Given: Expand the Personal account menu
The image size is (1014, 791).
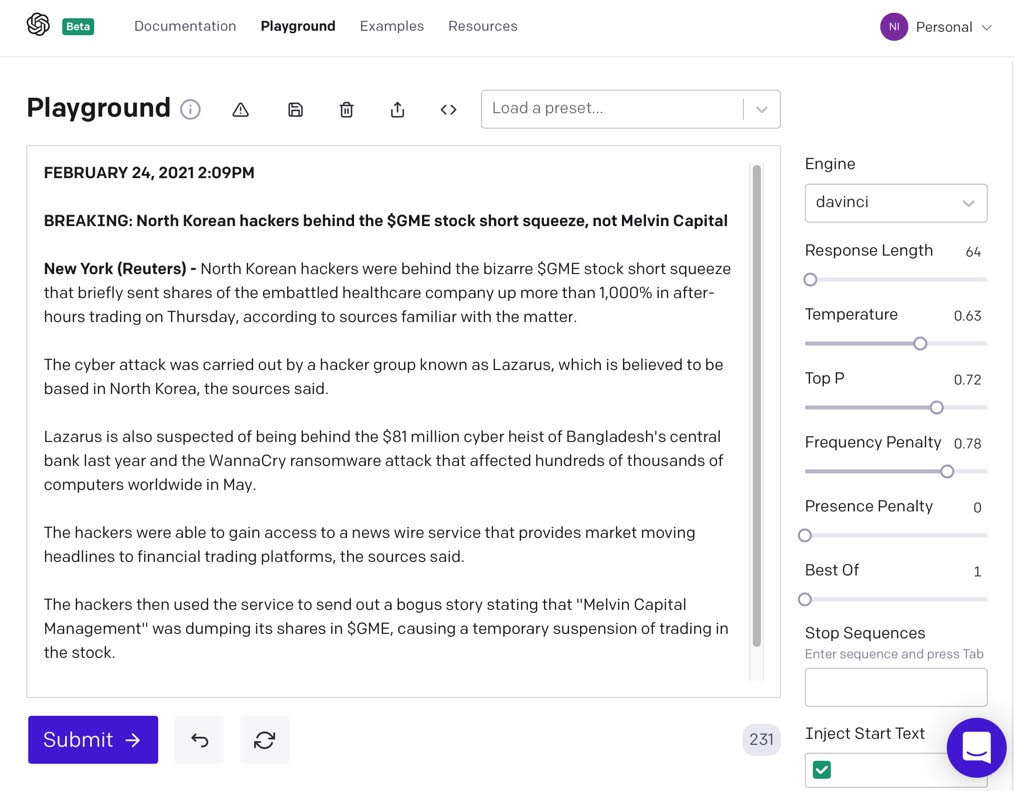Looking at the screenshot, I should [x=953, y=27].
